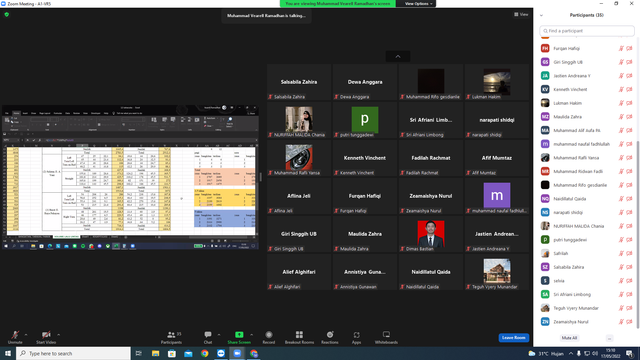Open the more options button beside Mute All
Screen dimensions: 640x360
609,338
